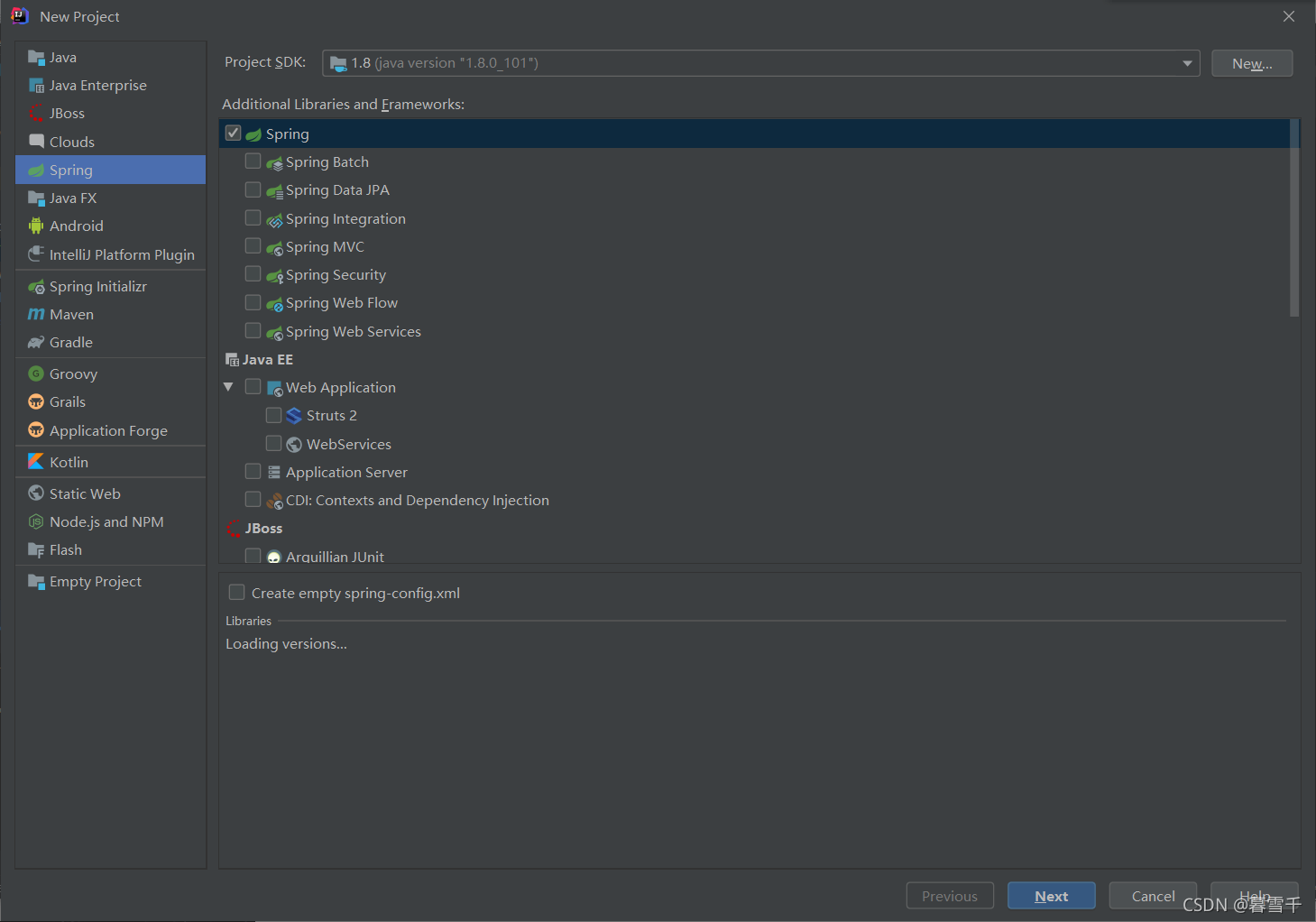Image resolution: width=1316 pixels, height=922 pixels.
Task: Click the Java EE section icon
Action: pyautogui.click(x=232, y=359)
